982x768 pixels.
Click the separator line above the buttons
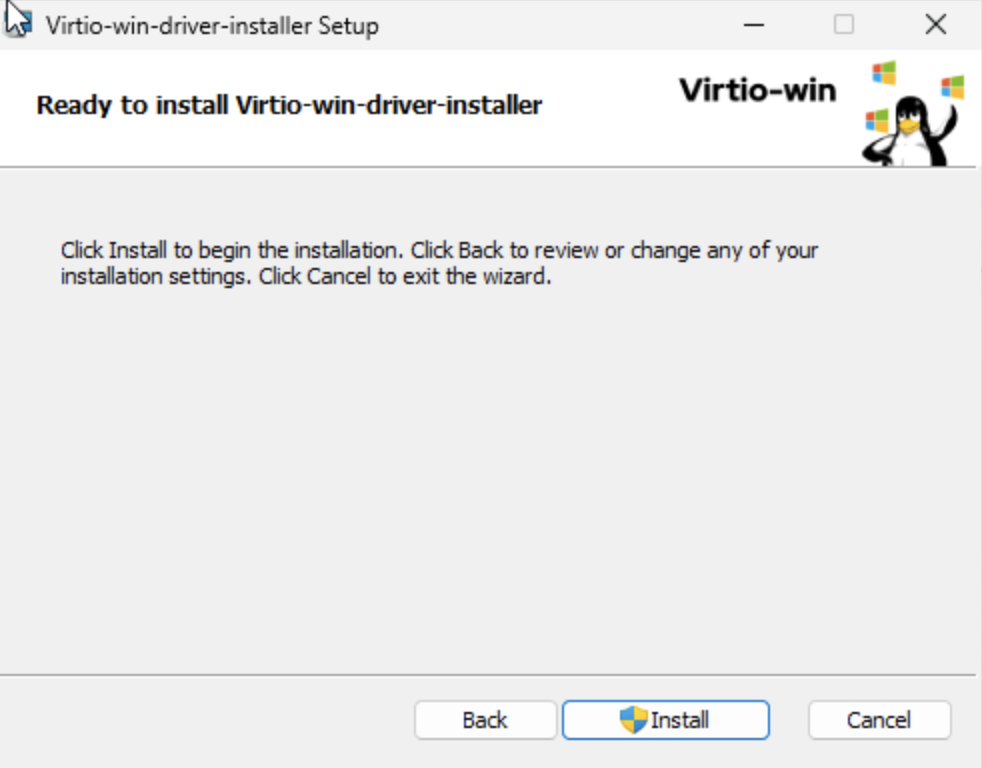click(x=490, y=675)
